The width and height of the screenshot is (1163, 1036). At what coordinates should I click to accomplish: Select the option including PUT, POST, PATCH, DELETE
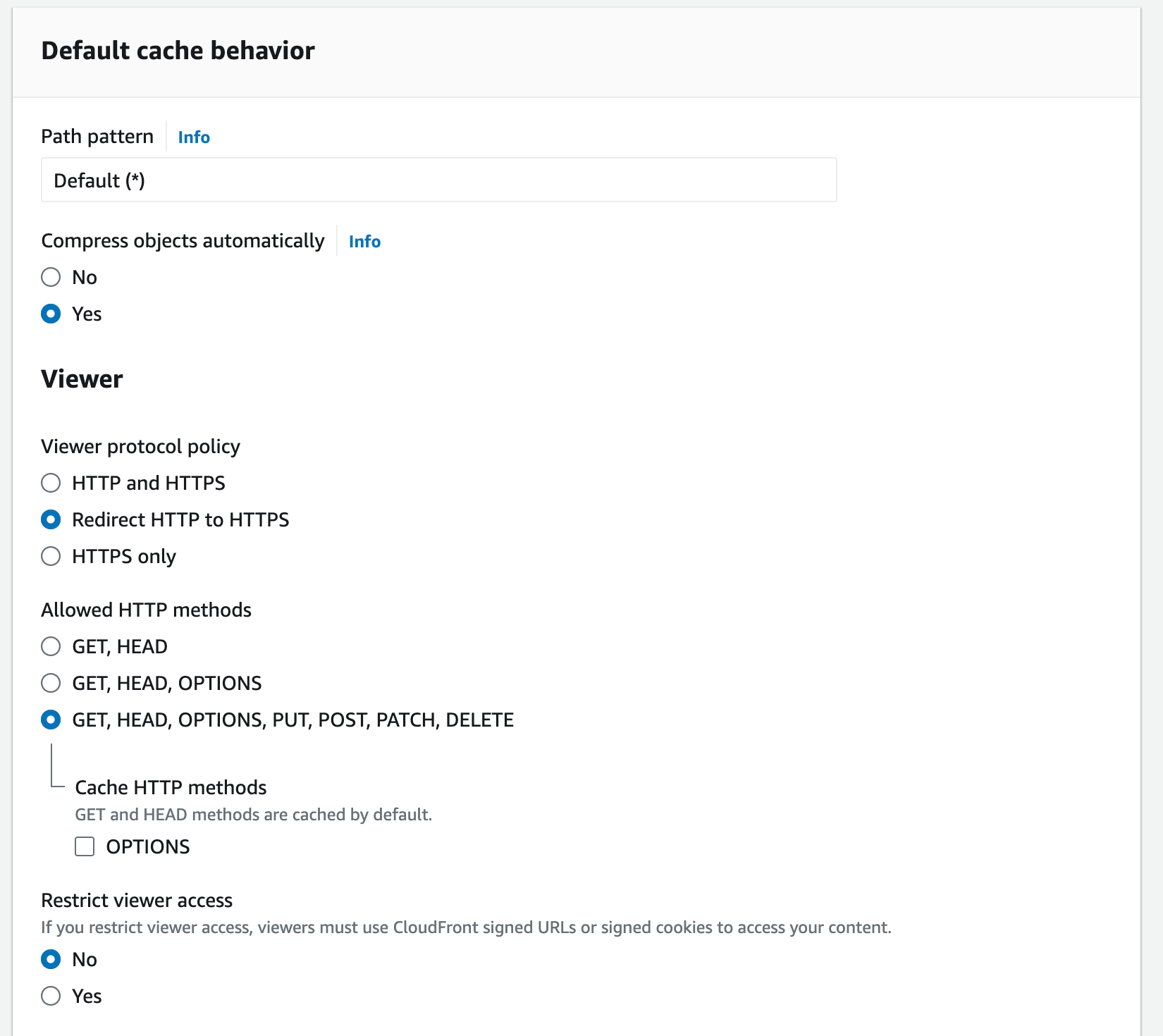pyautogui.click(x=51, y=720)
